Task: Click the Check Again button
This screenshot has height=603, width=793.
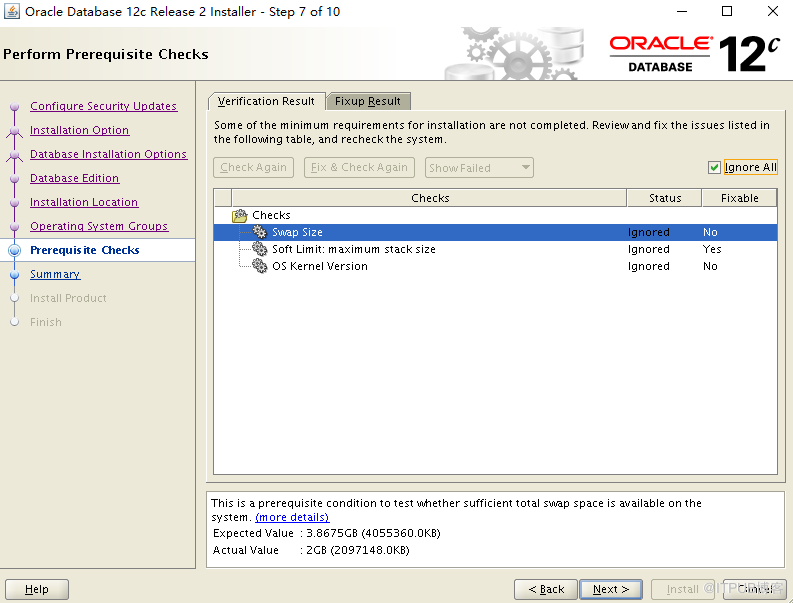Action: tap(253, 167)
